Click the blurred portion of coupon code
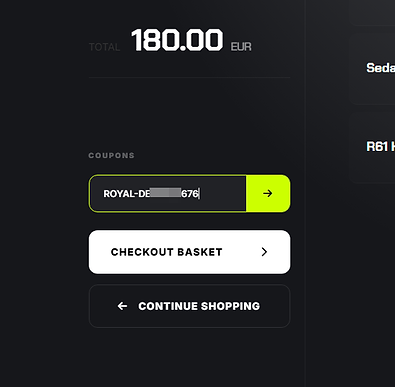This screenshot has height=387, width=395. coord(166,193)
